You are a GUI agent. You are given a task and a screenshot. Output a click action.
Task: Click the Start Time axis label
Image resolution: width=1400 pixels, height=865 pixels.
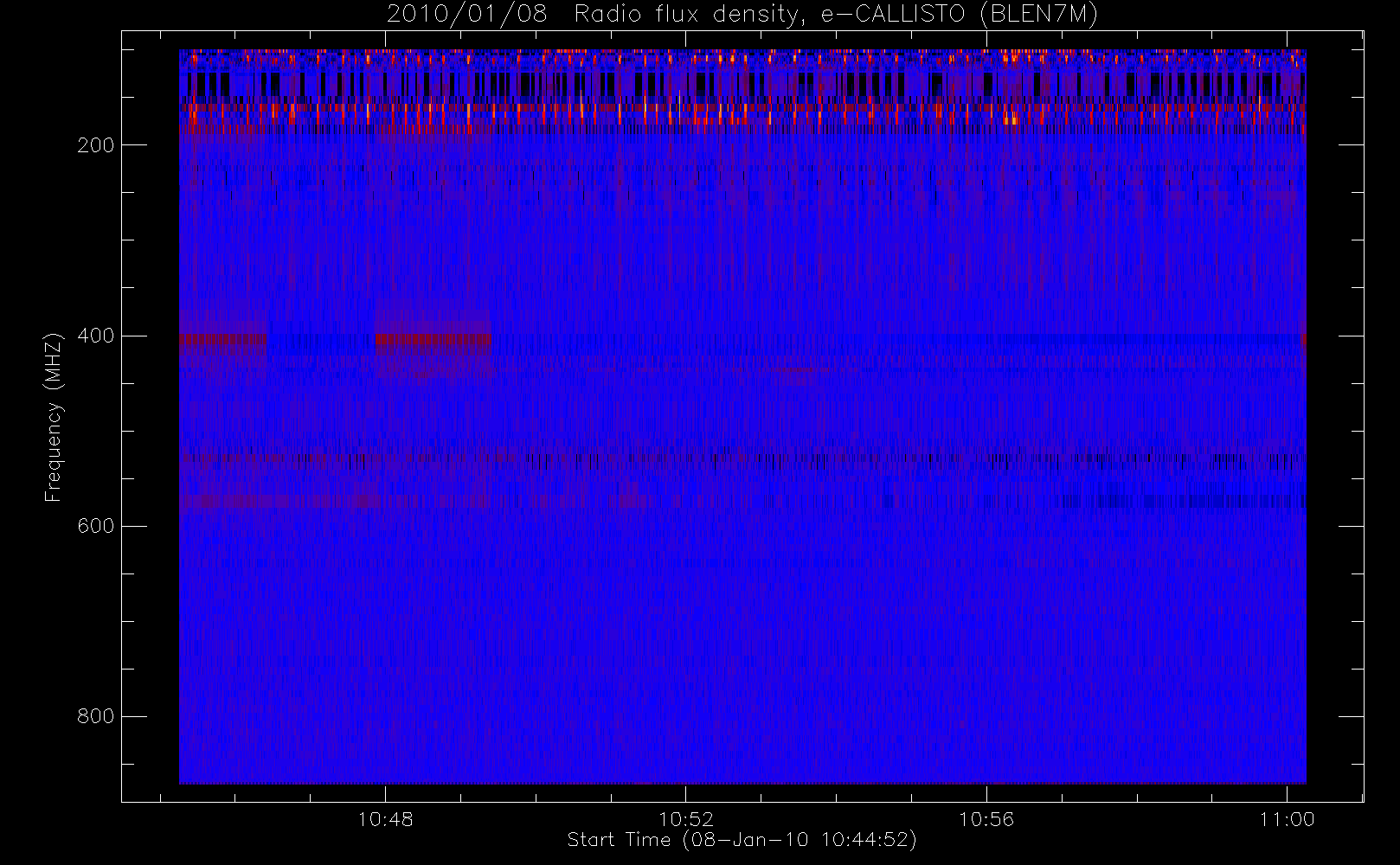(742, 840)
